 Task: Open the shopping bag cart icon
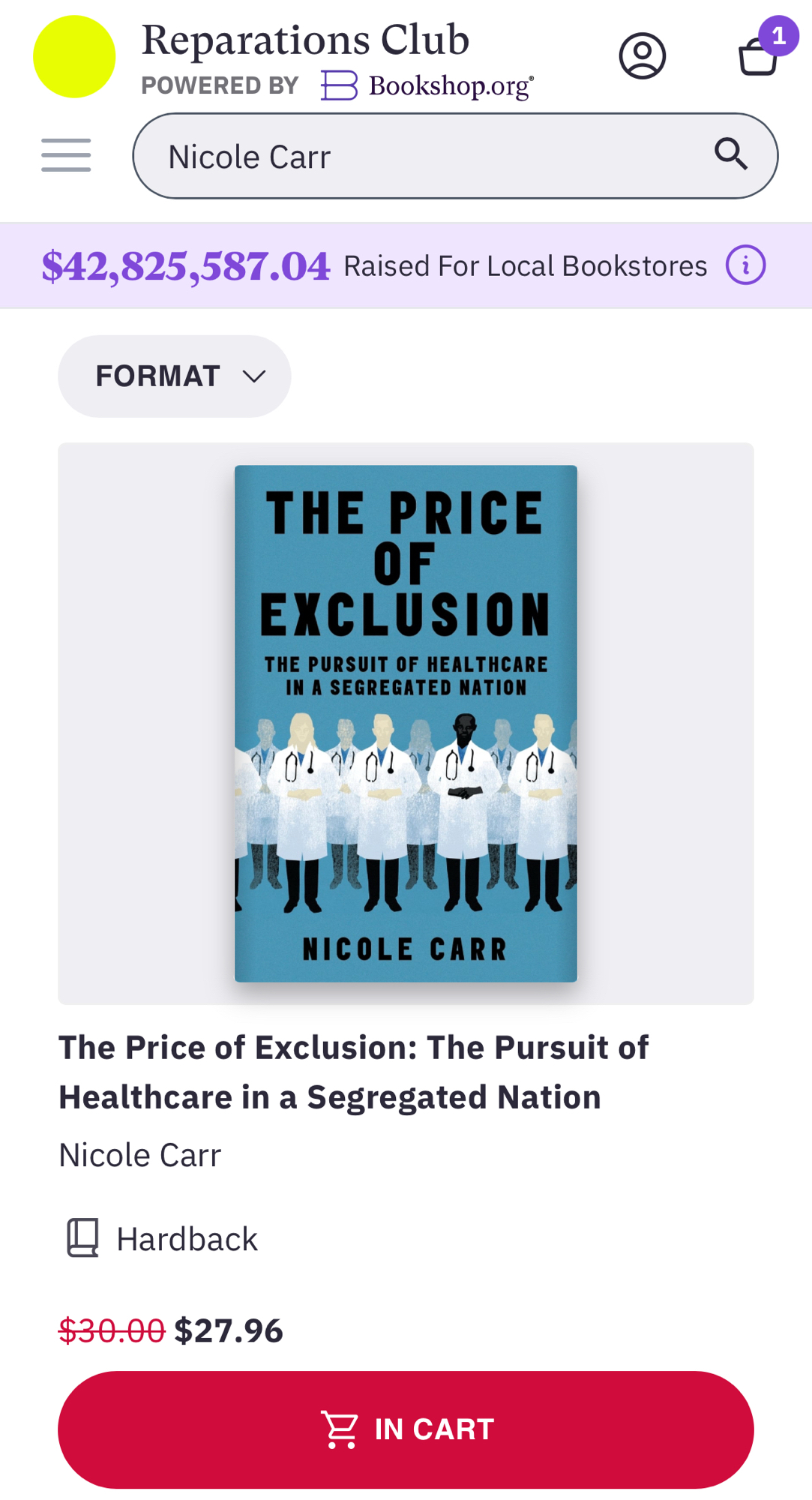(757, 57)
